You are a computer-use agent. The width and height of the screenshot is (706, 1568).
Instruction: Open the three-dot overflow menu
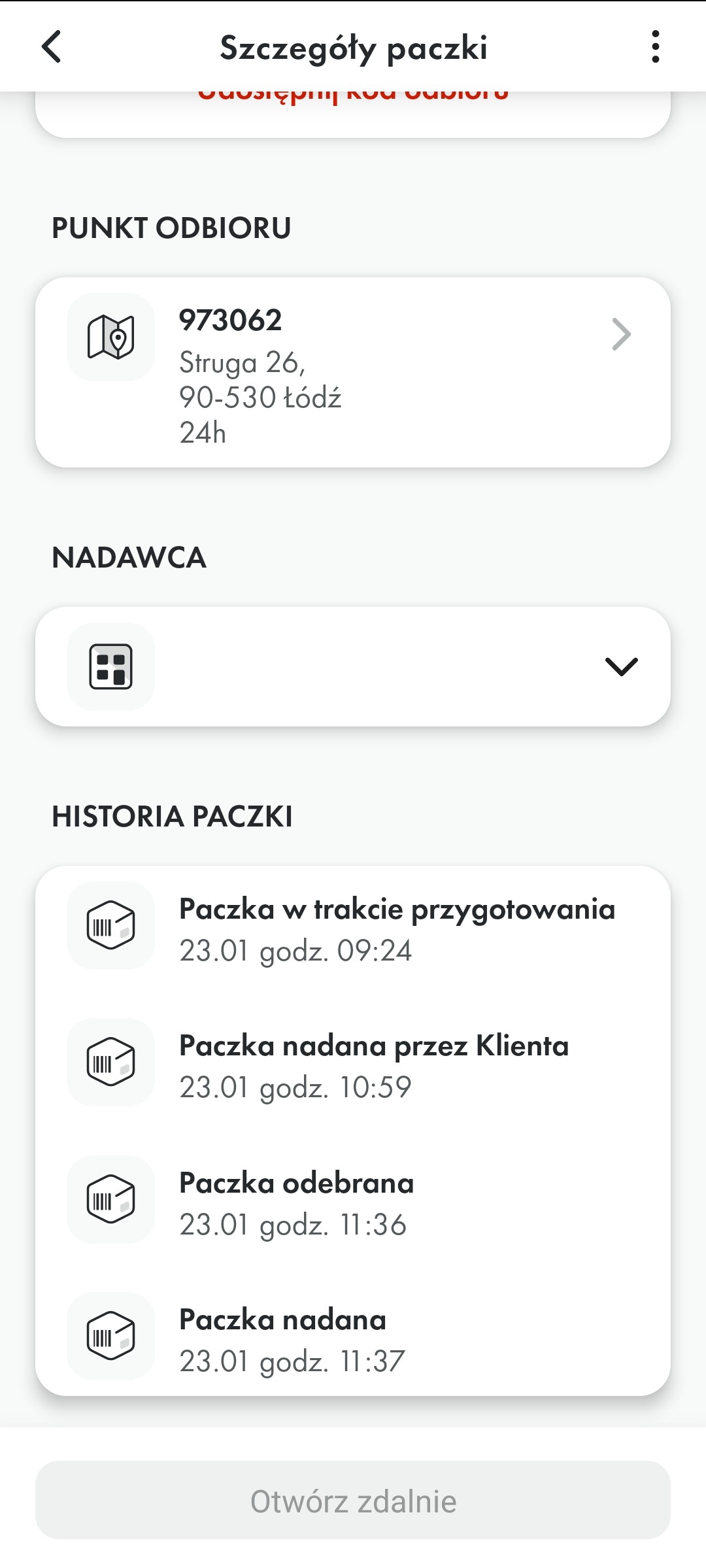(x=655, y=47)
